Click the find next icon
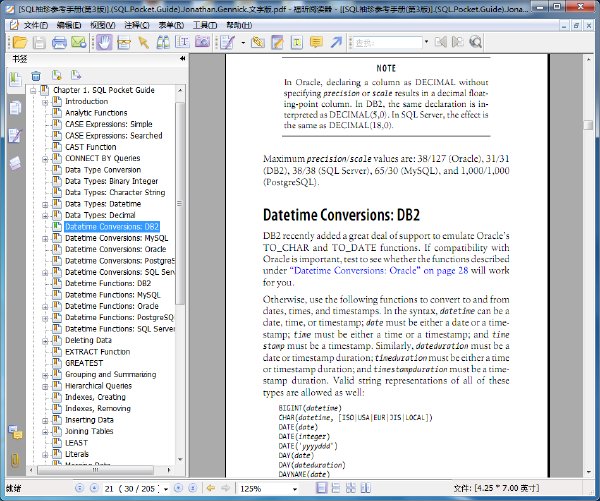Screen dimensions: 600x501 coord(458,42)
